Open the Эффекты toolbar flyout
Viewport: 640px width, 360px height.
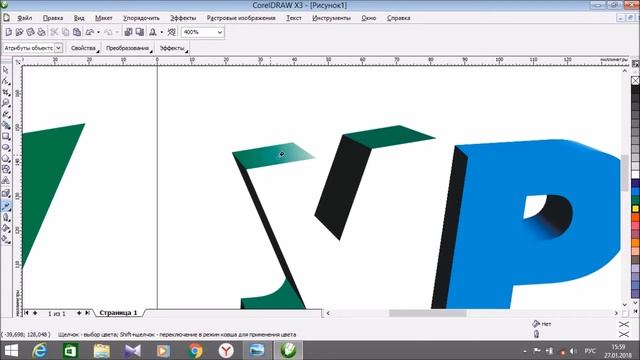coord(173,48)
